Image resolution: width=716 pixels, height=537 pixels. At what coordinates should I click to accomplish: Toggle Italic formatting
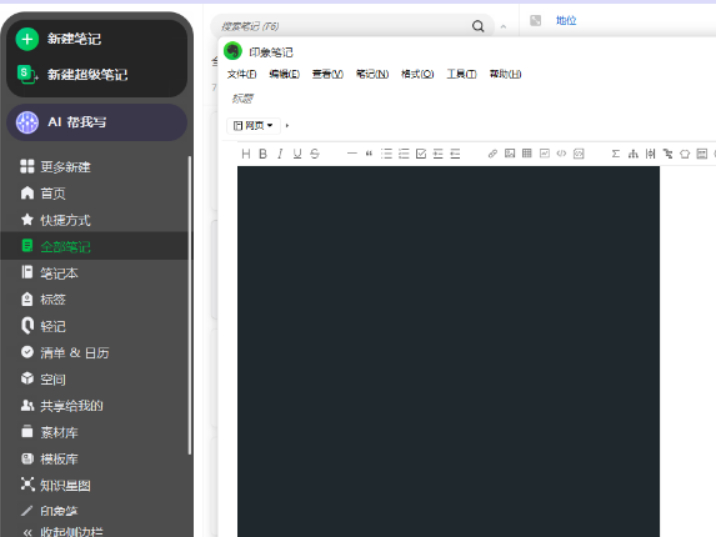(x=280, y=154)
